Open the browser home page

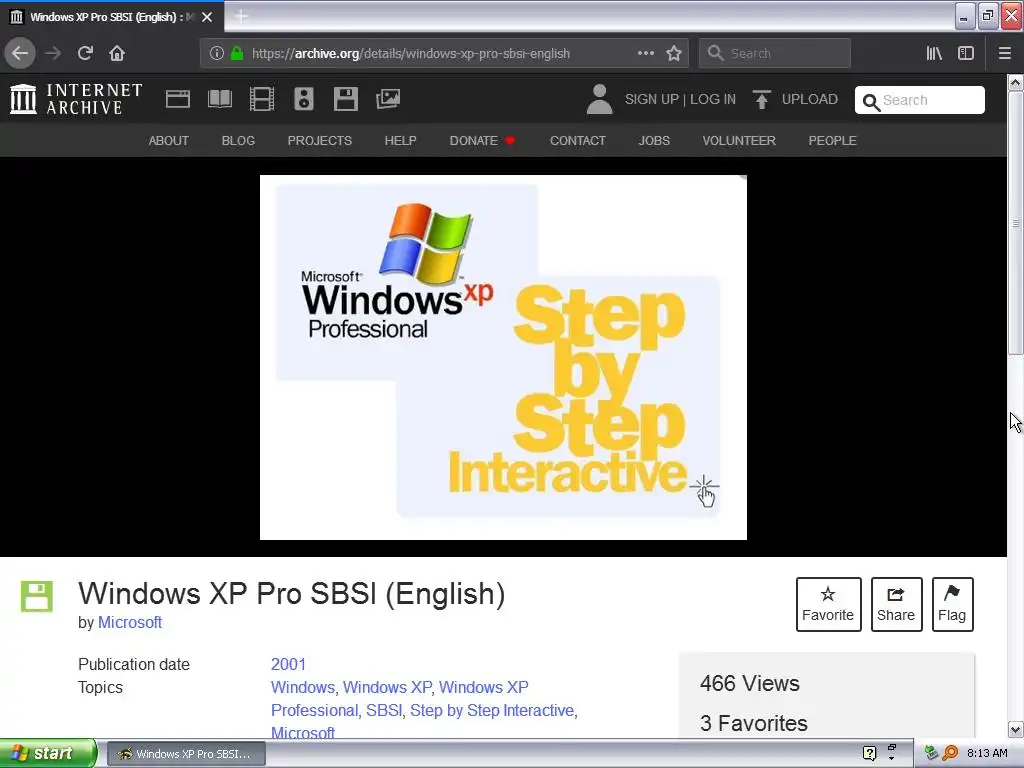coord(117,53)
